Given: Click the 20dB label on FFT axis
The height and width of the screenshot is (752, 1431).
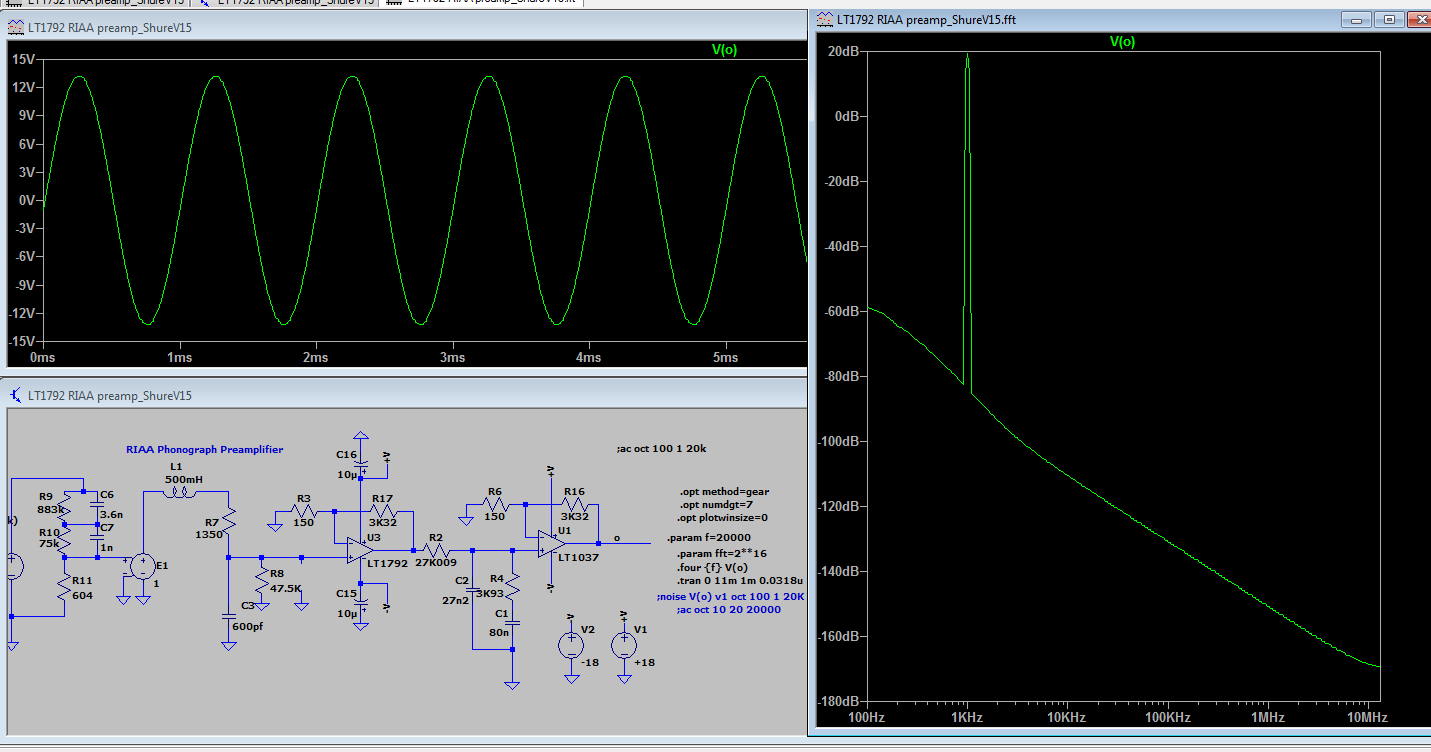Looking at the screenshot, I should 845,52.
